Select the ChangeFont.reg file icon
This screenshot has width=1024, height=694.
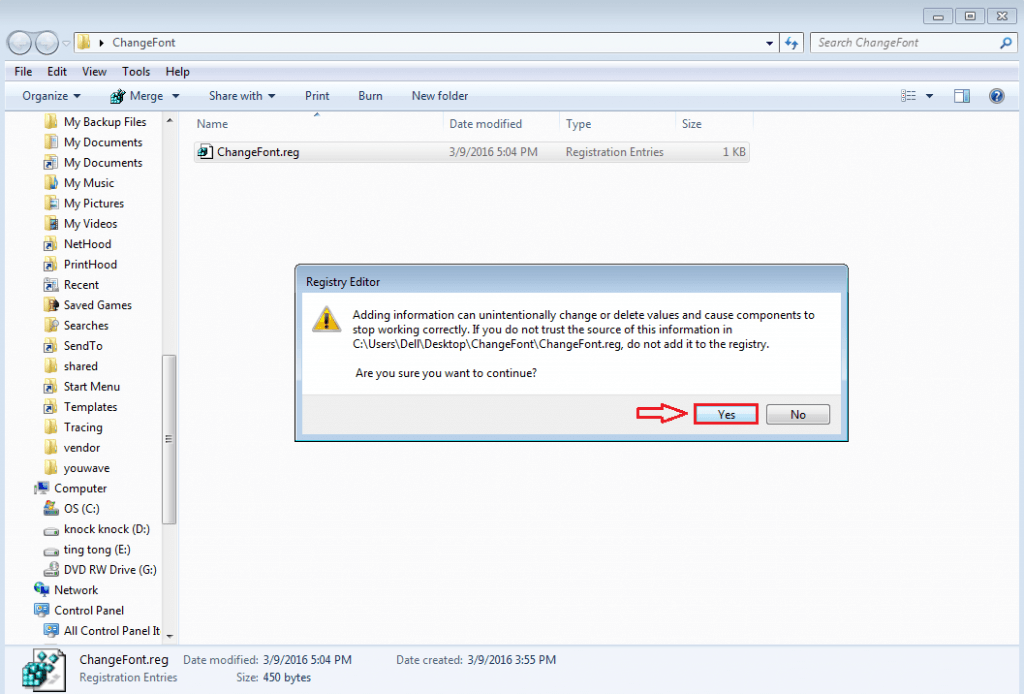coord(205,152)
